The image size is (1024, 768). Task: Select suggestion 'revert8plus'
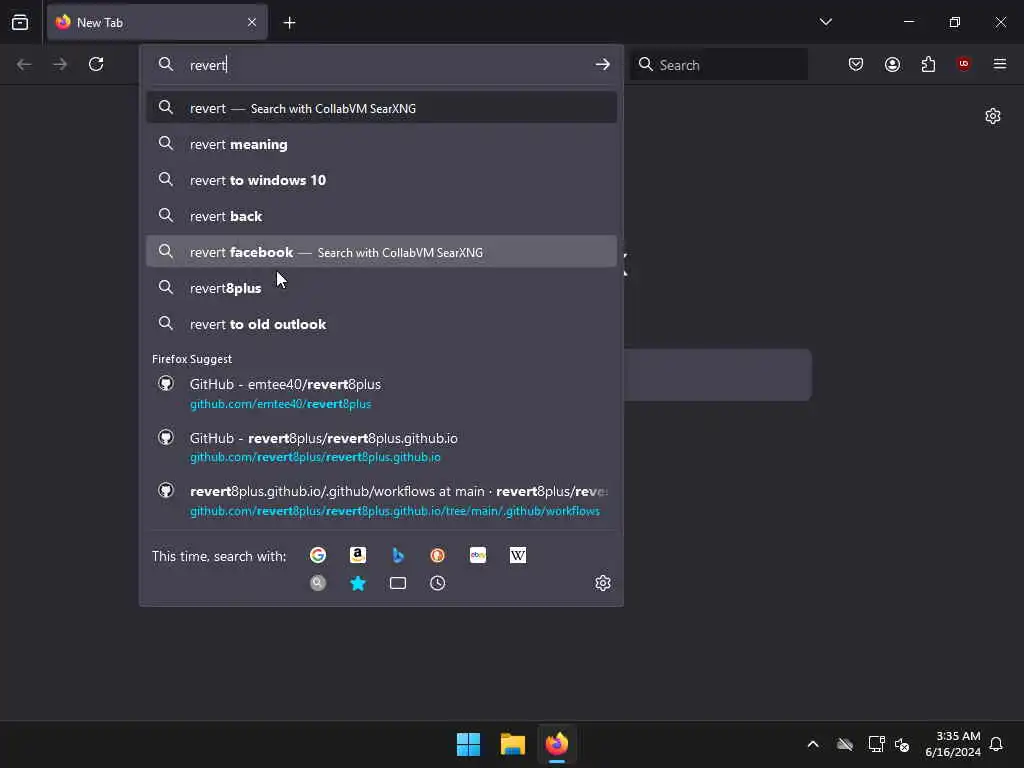point(381,288)
